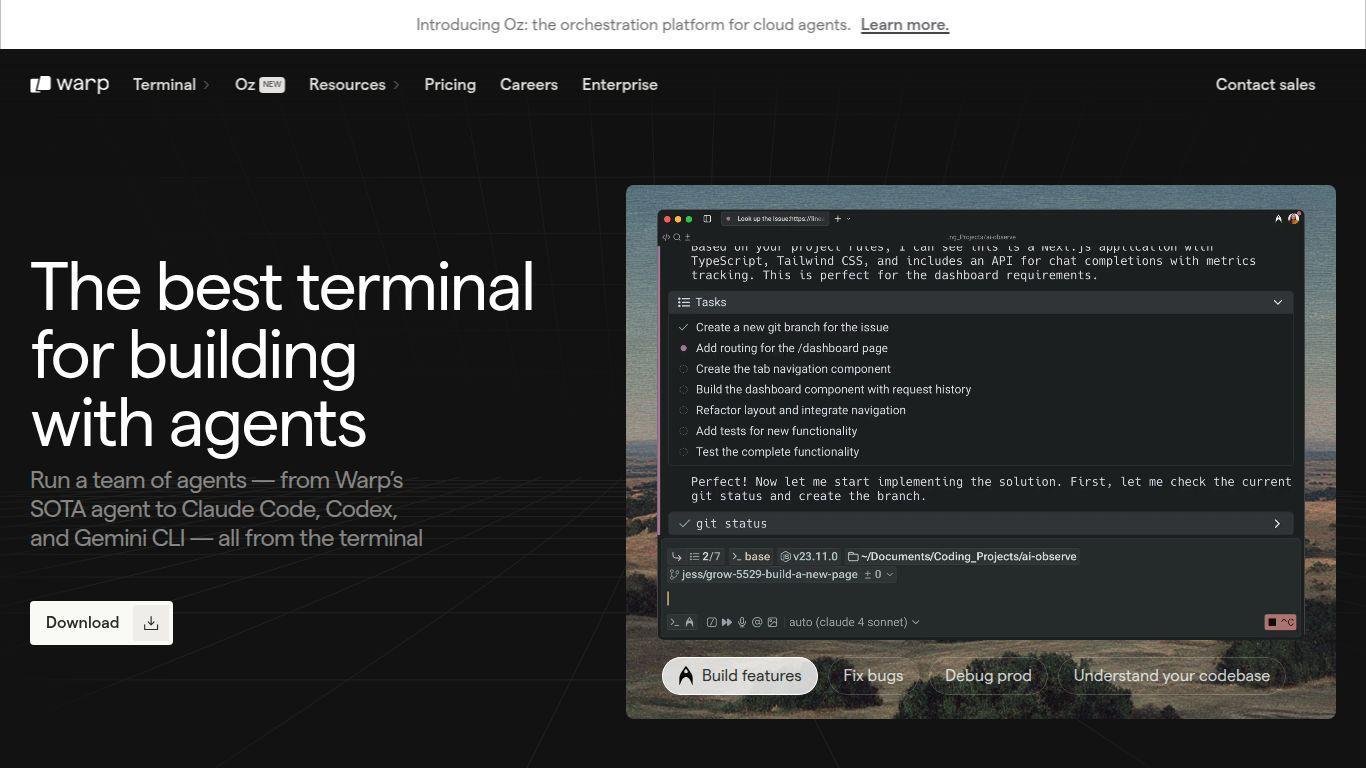Click the @ mention context icon
Image resolution: width=1366 pixels, height=768 pixels.
click(x=757, y=622)
